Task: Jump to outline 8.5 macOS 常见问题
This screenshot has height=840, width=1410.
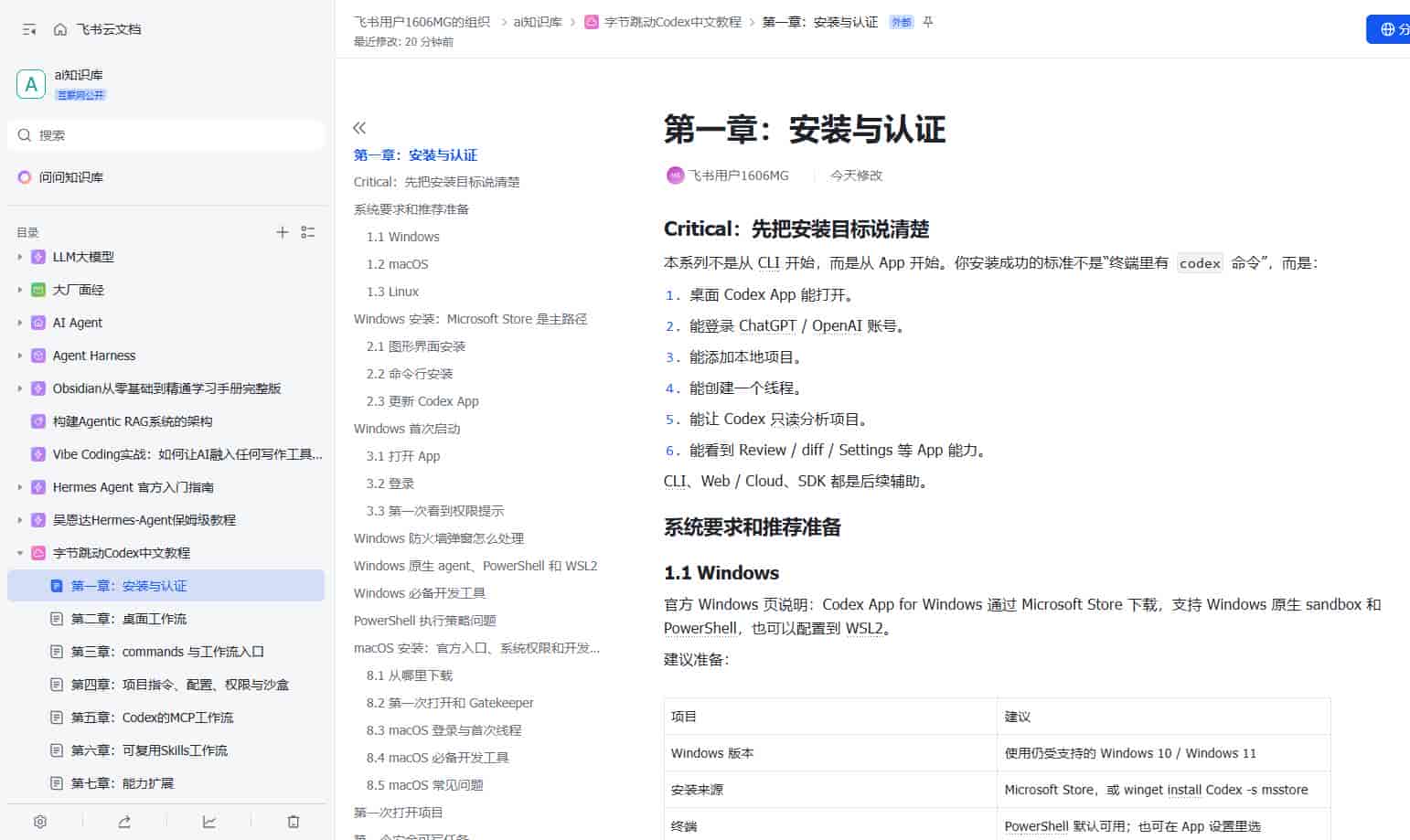Action: point(425,785)
